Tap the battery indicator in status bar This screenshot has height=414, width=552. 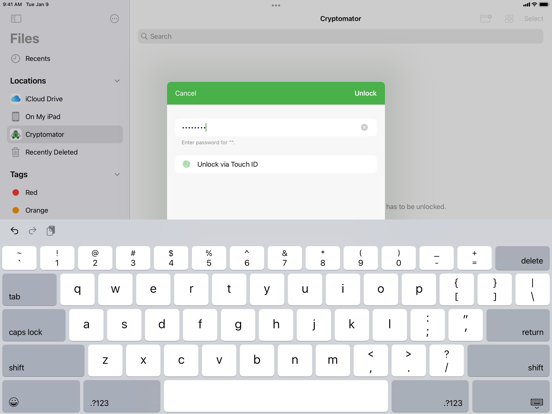544,4
